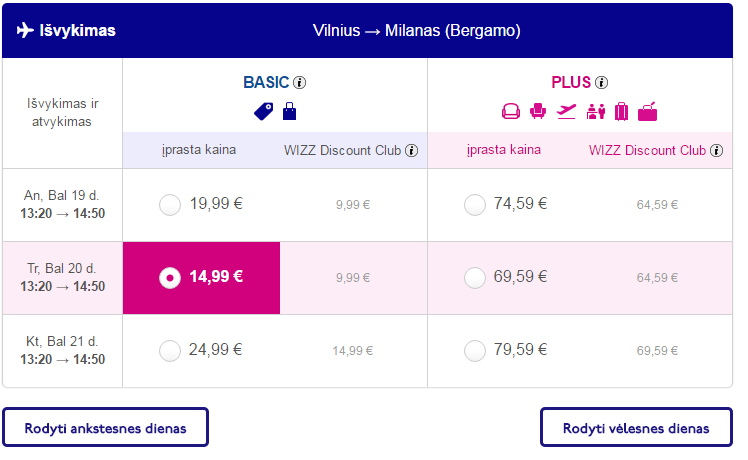Click the price tag icon under BASIC
The image size is (748, 460).
click(263, 111)
